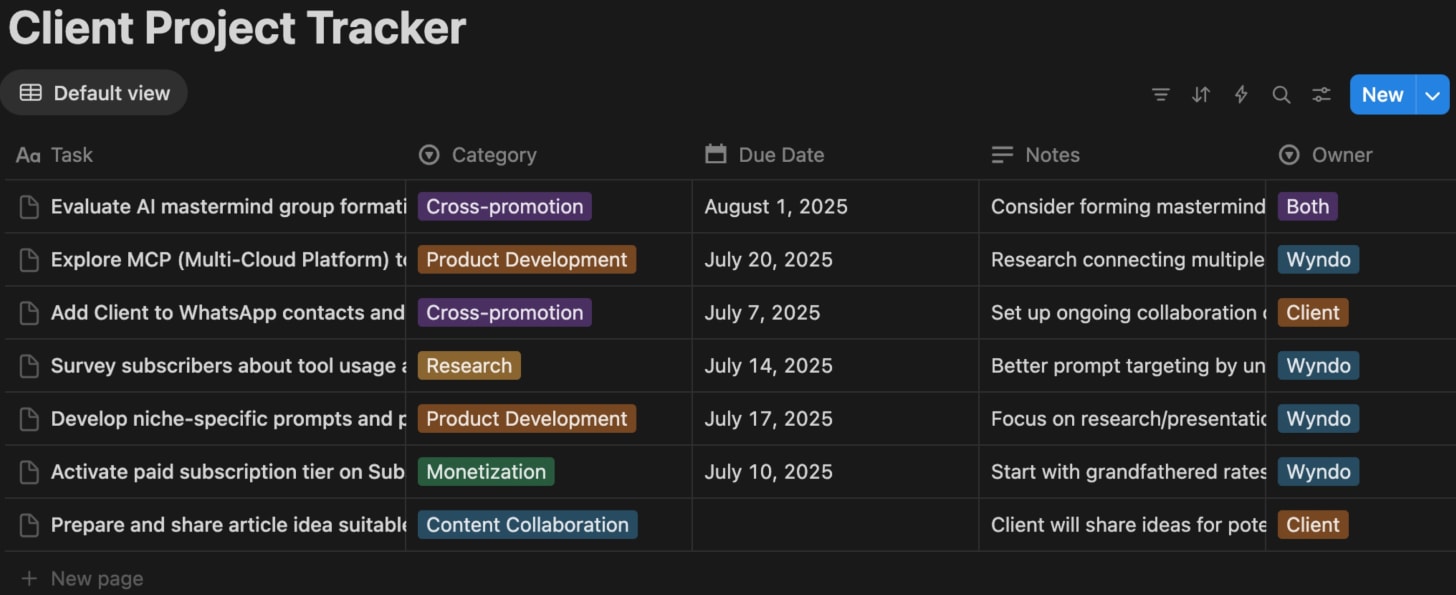Viewport: 1456px width, 595px height.
Task: Click the Due Date column header
Action: point(780,155)
